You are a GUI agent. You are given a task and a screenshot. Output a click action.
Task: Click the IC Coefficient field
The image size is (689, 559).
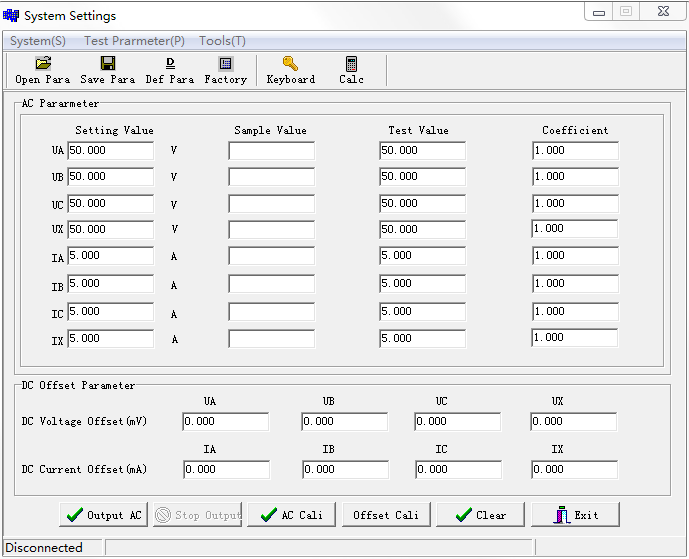(x=575, y=312)
